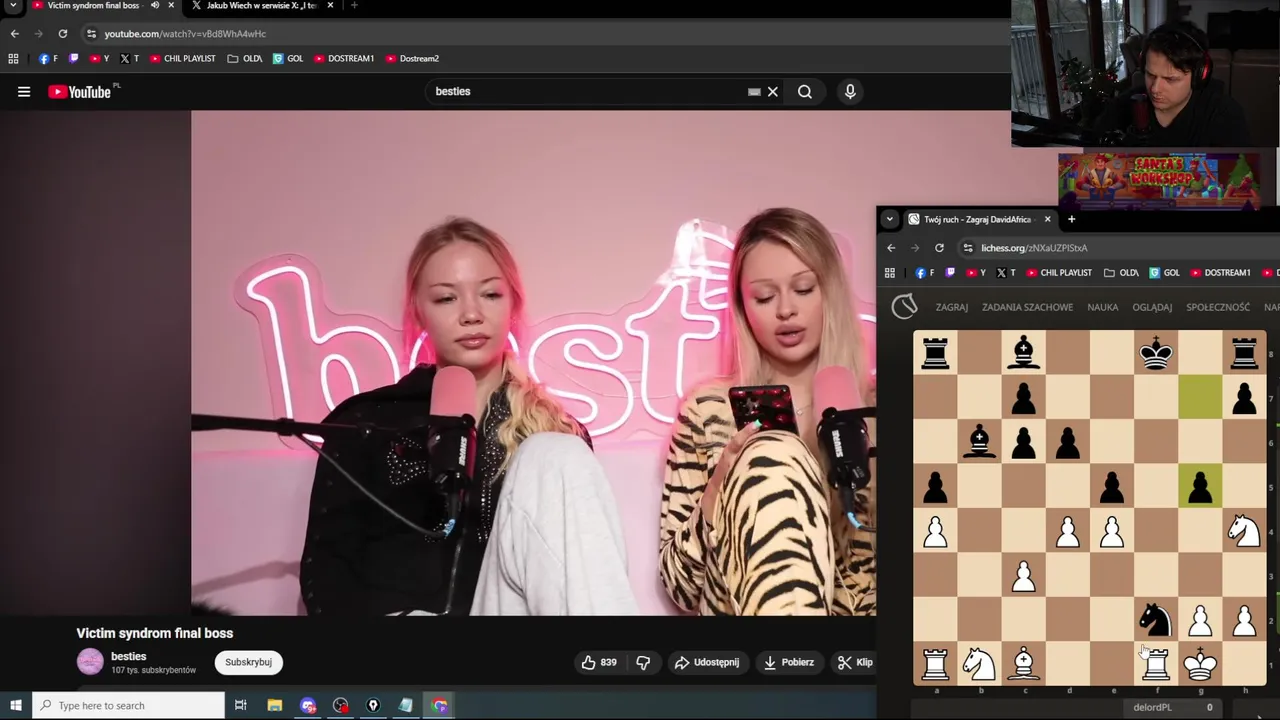The height and width of the screenshot is (720, 1280).
Task: Click the YouTube video player frame
Action: click(x=533, y=363)
